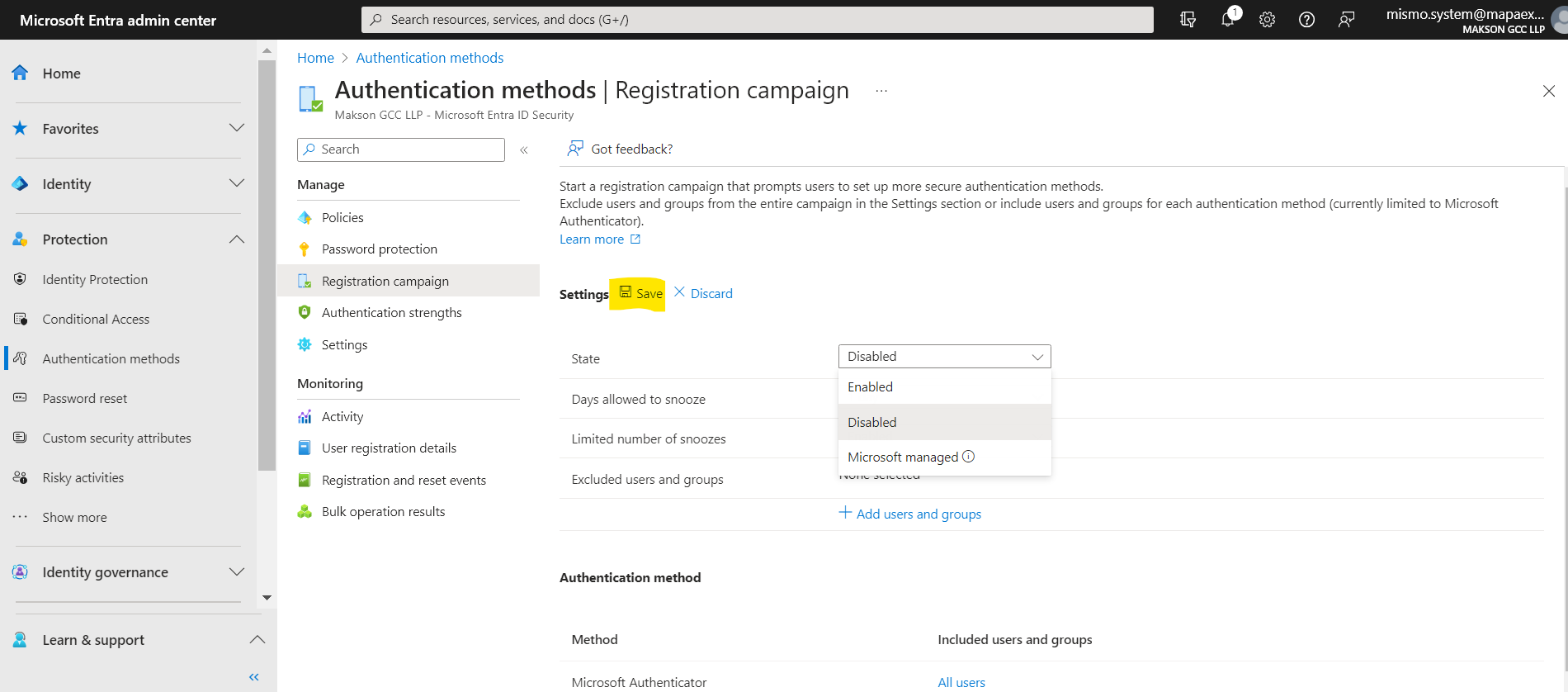The width and height of the screenshot is (1568, 692).
Task: Open the notifications bell
Action: 1228,19
